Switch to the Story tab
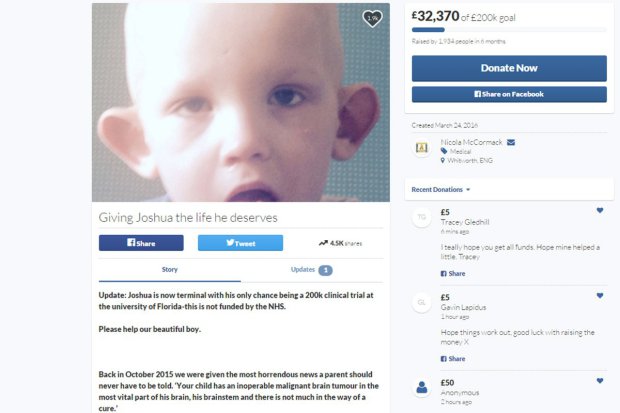This screenshot has width=620, height=413. [x=170, y=269]
